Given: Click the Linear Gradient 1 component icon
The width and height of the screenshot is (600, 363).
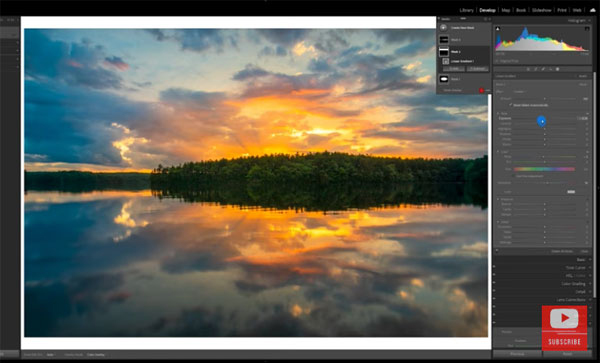Looking at the screenshot, I should pyautogui.click(x=446, y=61).
